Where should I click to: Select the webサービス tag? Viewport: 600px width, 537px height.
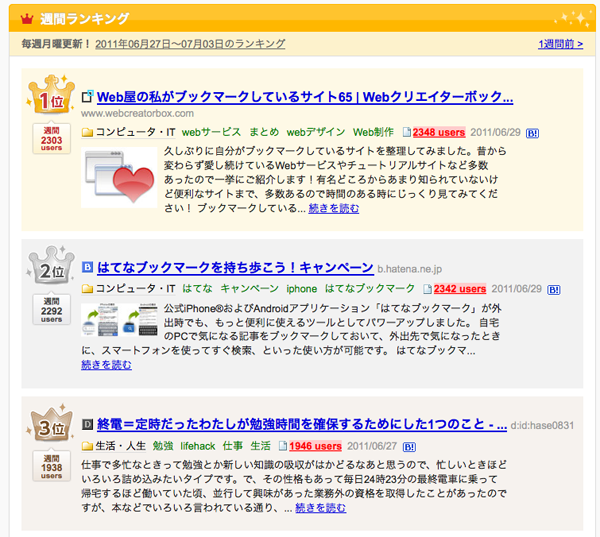tap(211, 132)
